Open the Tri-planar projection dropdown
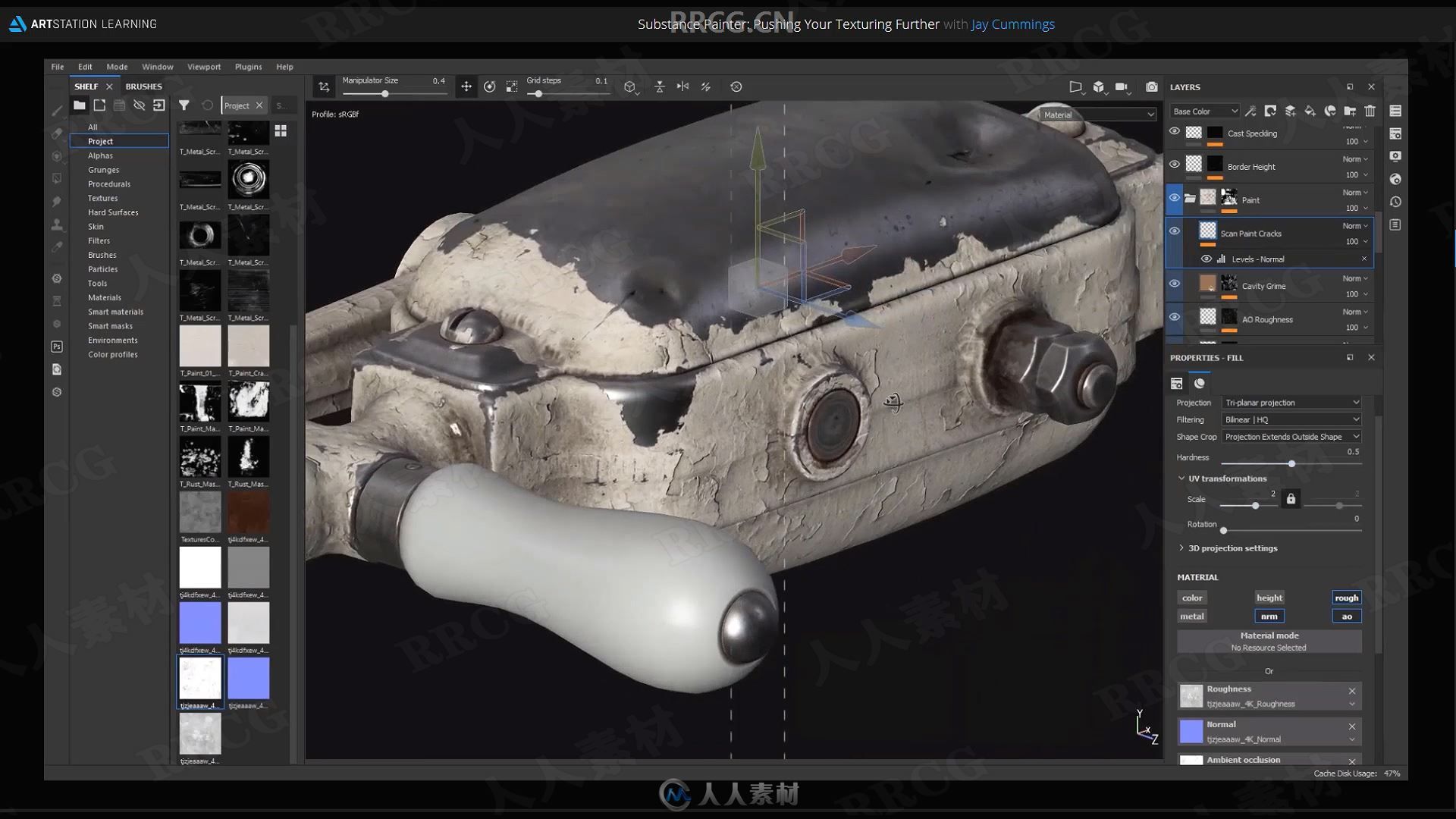The image size is (1456, 819). point(1291,403)
